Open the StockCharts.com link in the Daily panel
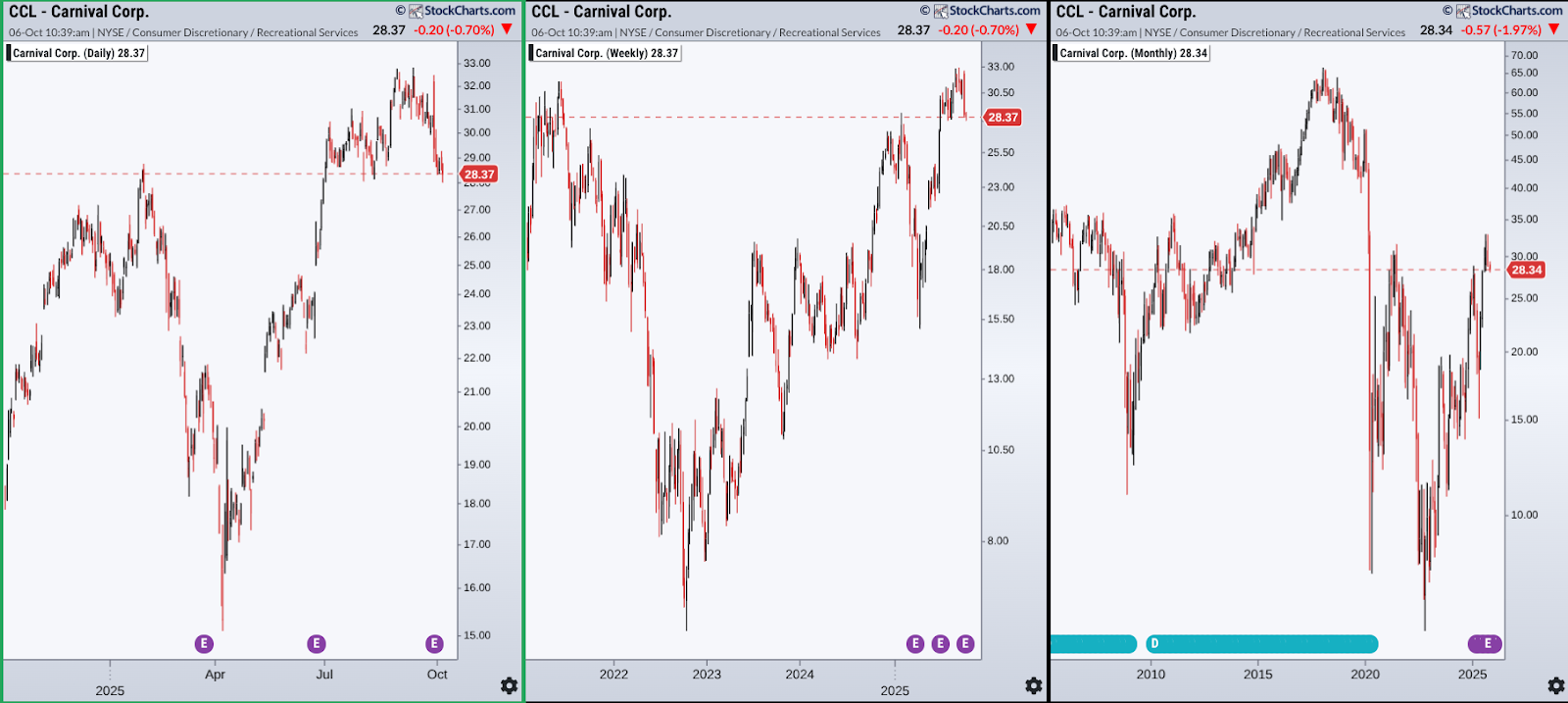The height and width of the screenshot is (703, 1568). [x=468, y=11]
